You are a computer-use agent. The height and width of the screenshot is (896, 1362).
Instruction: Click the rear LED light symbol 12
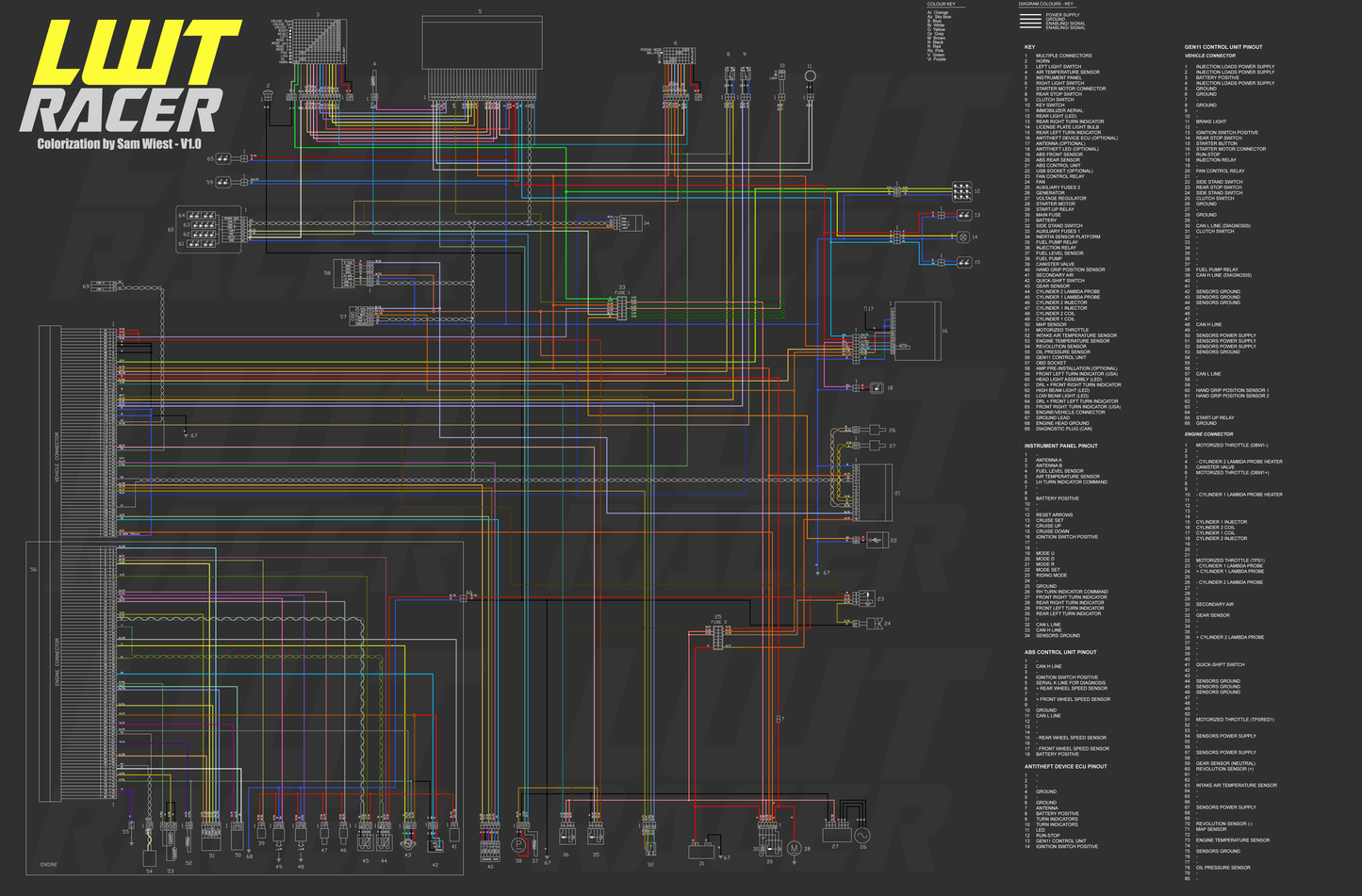(961, 191)
